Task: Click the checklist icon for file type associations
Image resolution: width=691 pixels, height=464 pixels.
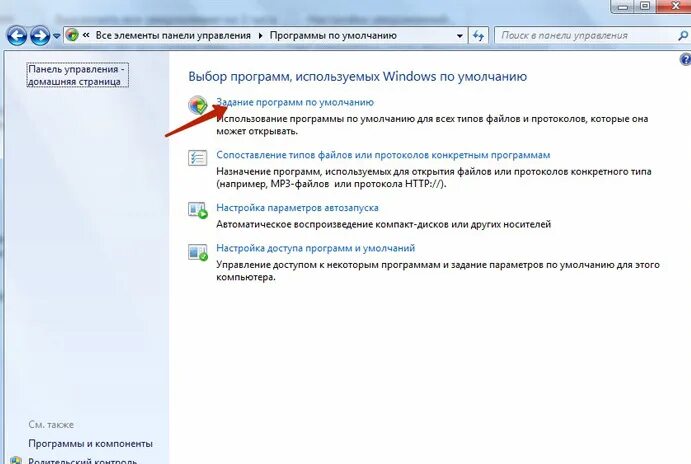Action: [x=197, y=158]
